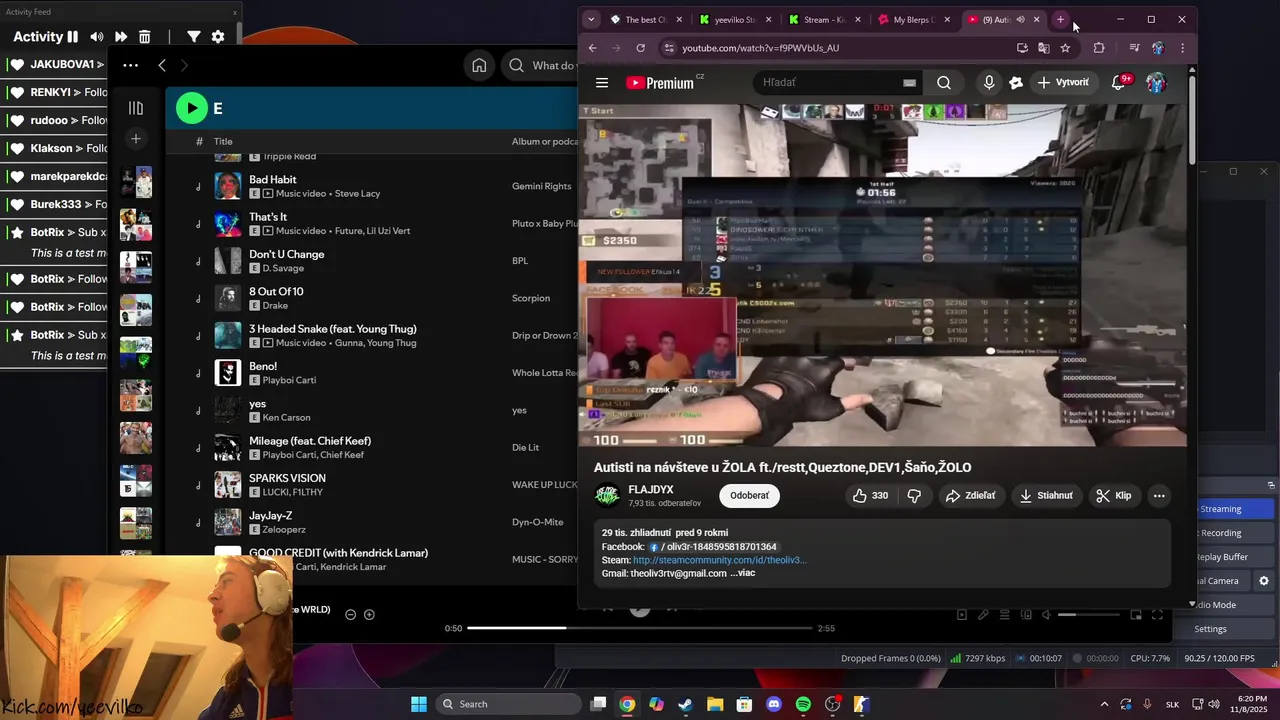This screenshot has height=720, width=1280.
Task: Select '8 Out Of 10' by Drake
Action: [276, 291]
